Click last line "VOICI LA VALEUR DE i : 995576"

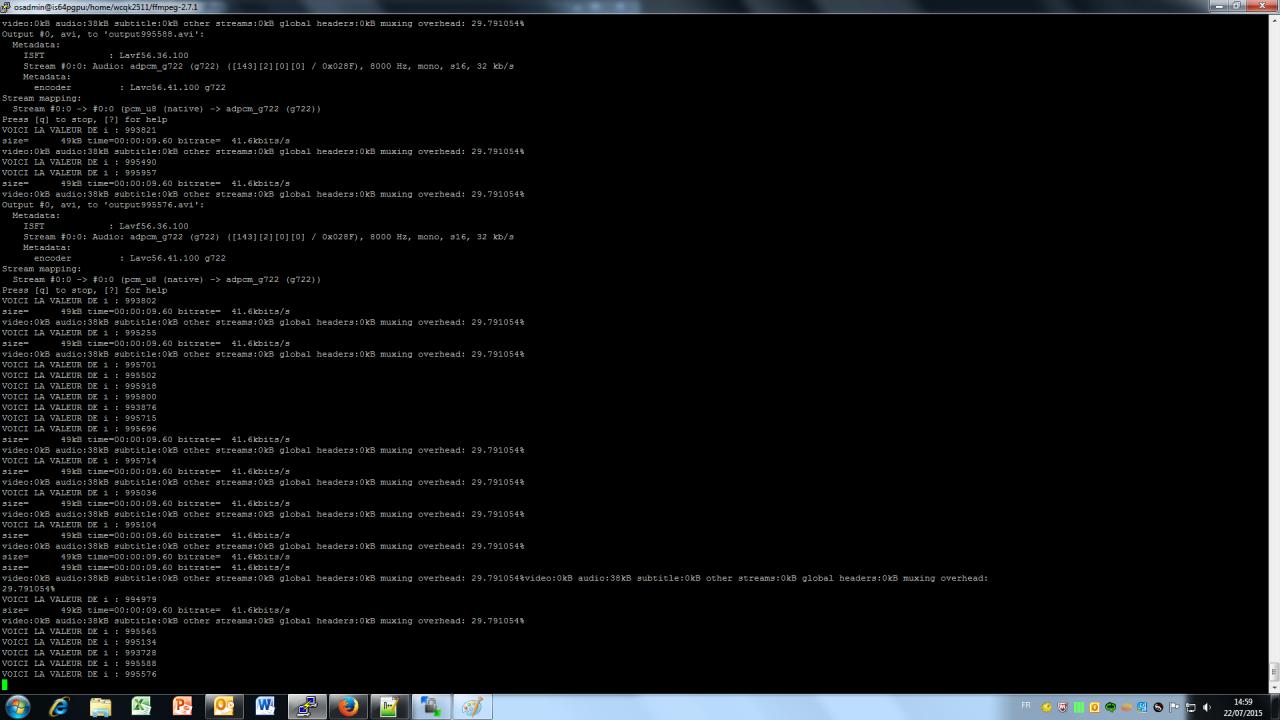pos(79,674)
